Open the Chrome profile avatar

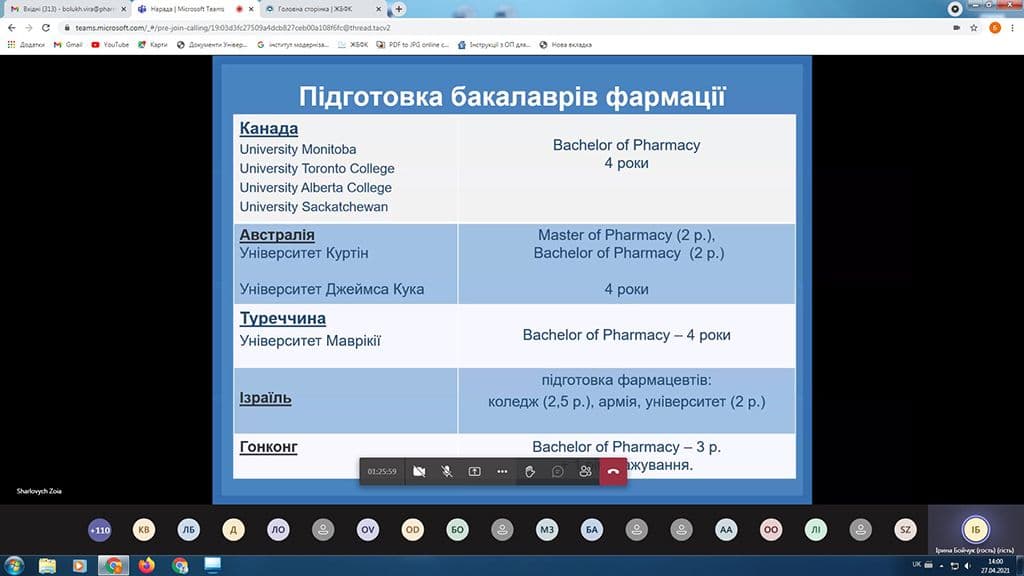[x=995, y=27]
